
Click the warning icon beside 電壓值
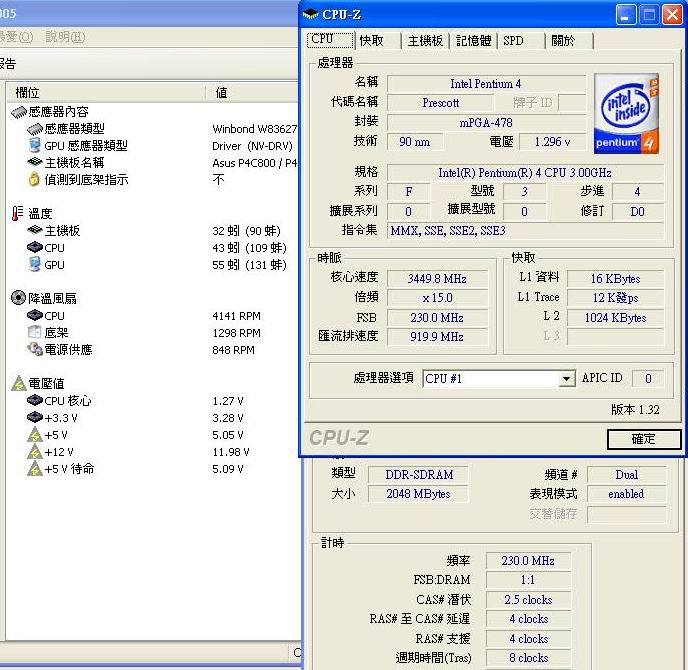19,383
